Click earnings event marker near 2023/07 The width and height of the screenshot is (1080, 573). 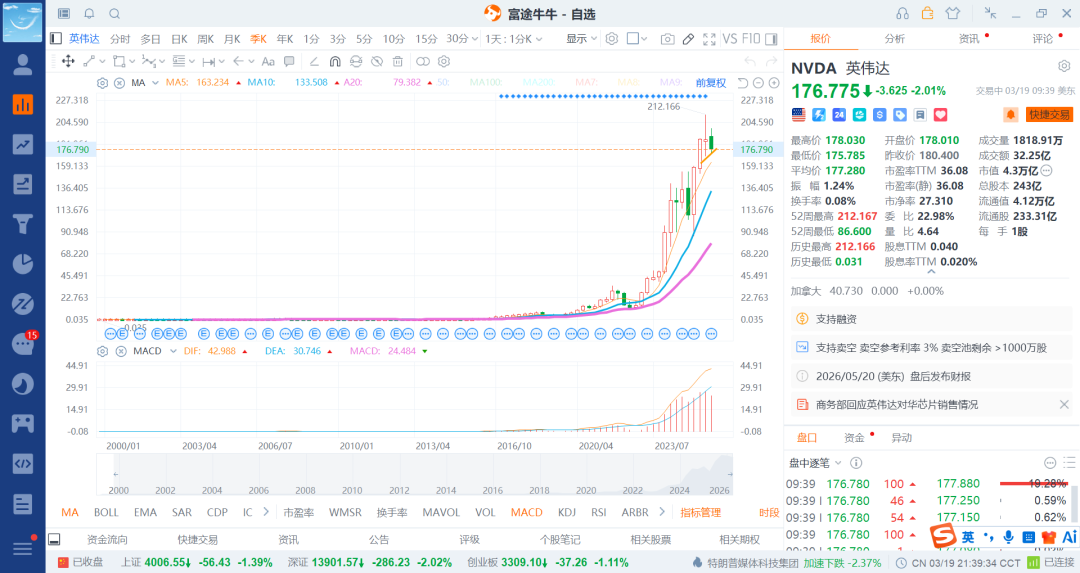[665, 334]
